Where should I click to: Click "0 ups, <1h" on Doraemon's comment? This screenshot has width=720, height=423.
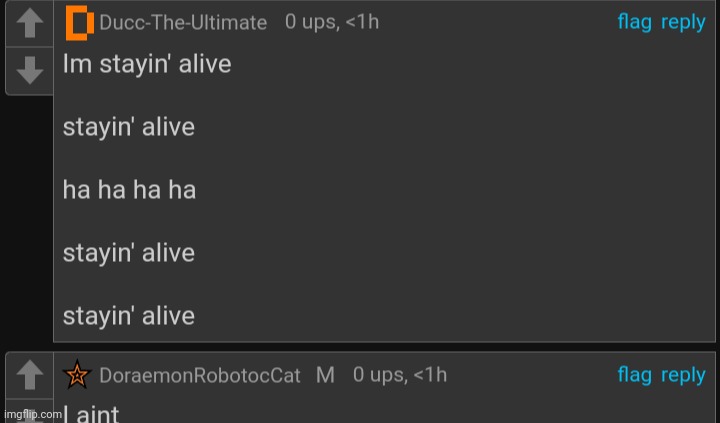coord(400,374)
